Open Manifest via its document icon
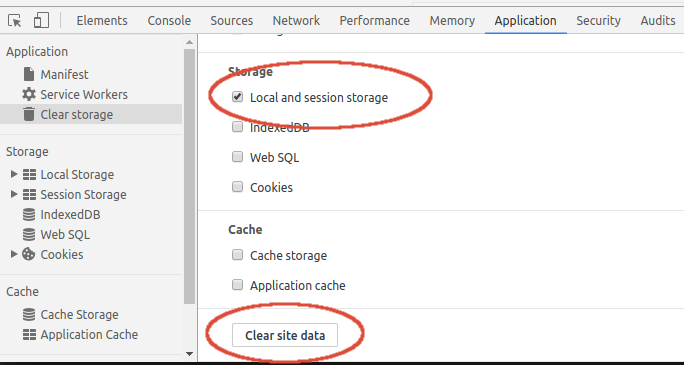 (29, 74)
